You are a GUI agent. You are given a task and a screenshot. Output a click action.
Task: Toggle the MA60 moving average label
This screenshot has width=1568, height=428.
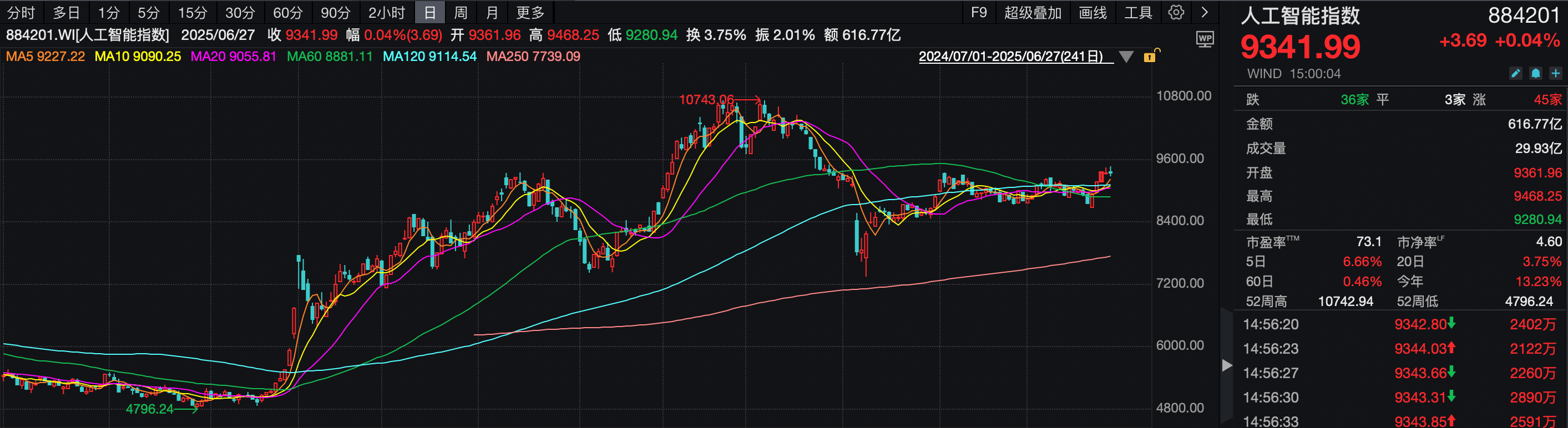[330, 57]
